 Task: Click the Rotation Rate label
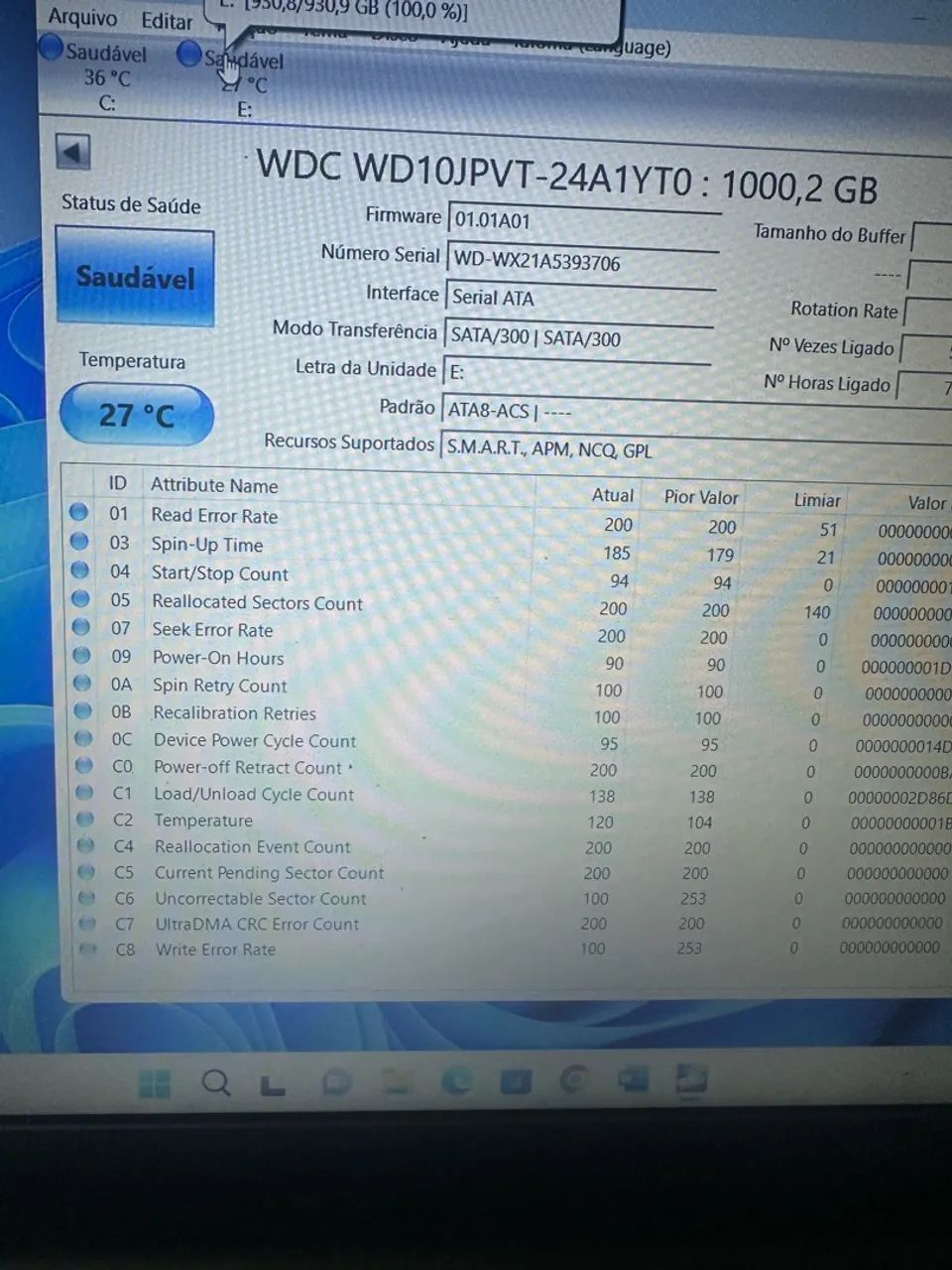[844, 310]
